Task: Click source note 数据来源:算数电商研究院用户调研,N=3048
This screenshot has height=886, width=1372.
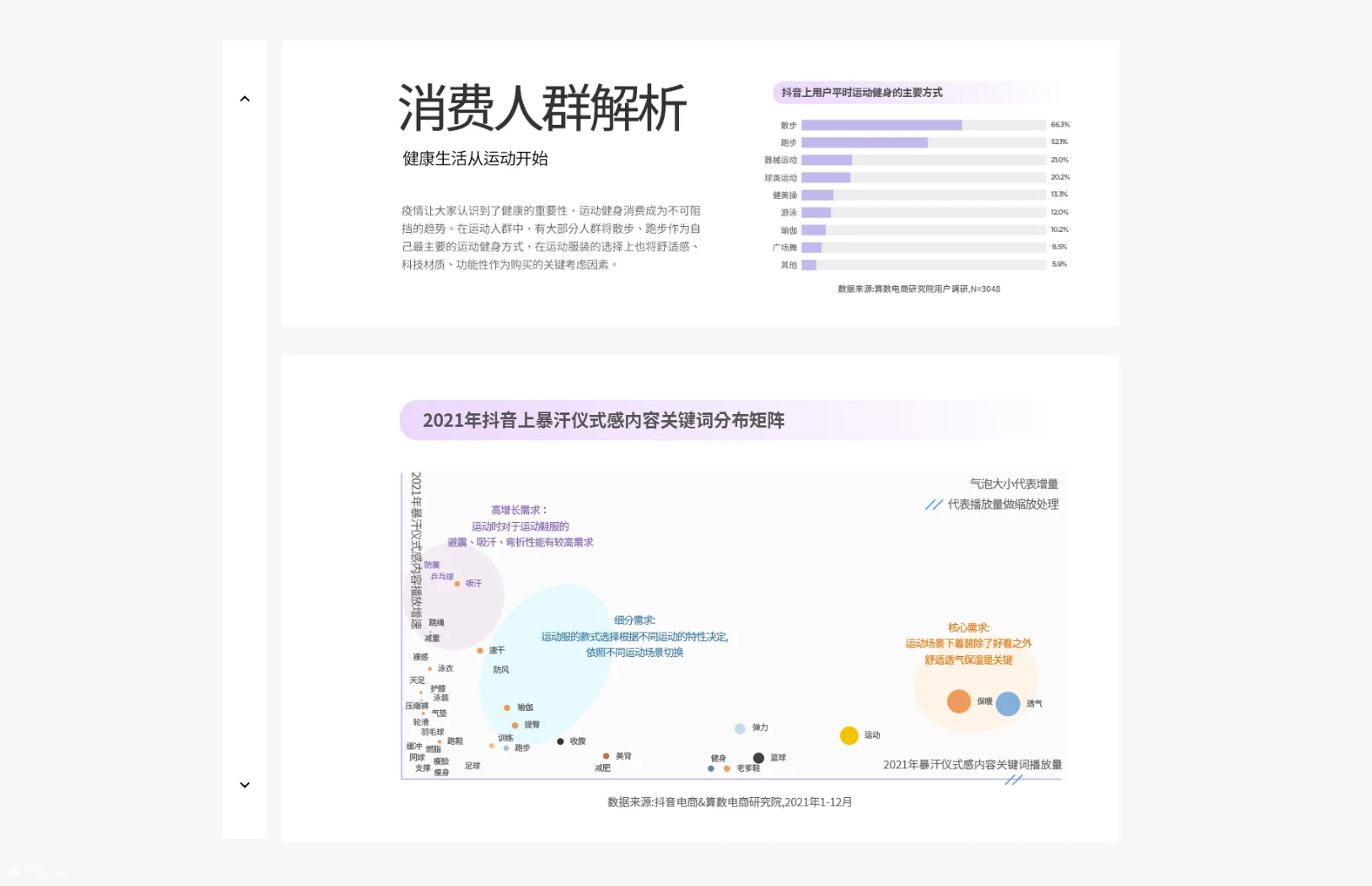Action: point(919,289)
